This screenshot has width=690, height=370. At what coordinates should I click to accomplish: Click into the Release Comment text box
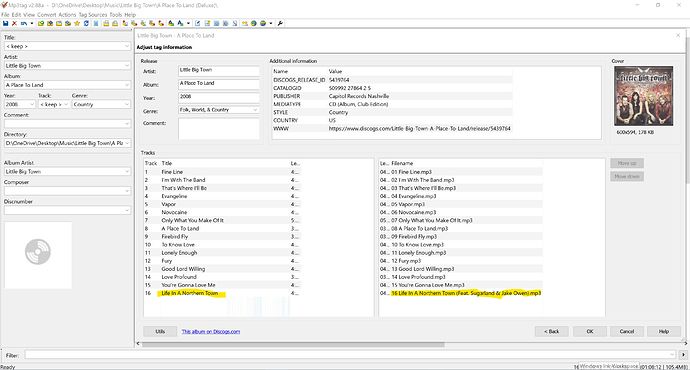pyautogui.click(x=219, y=129)
